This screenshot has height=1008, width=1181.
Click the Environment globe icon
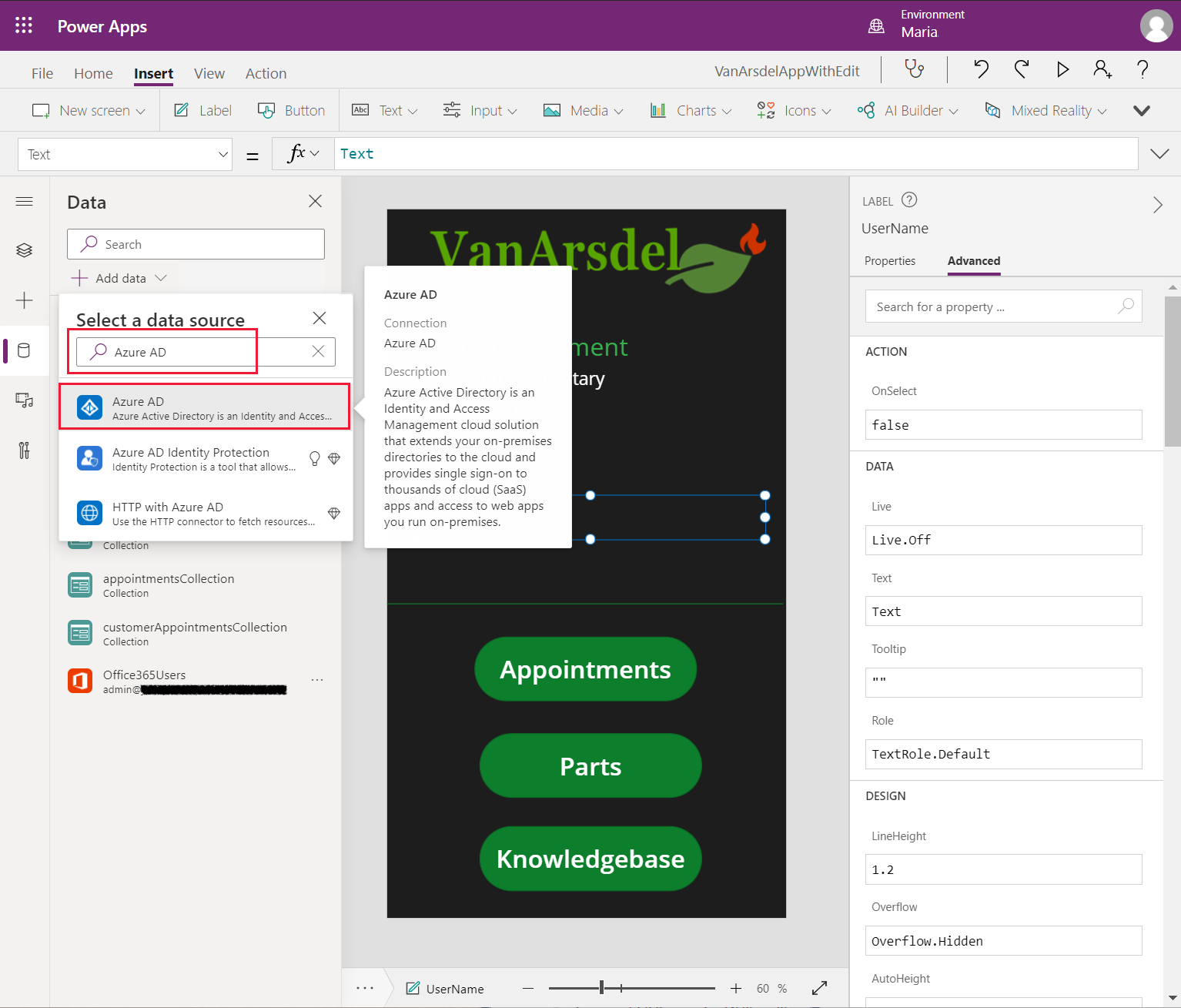click(x=876, y=25)
